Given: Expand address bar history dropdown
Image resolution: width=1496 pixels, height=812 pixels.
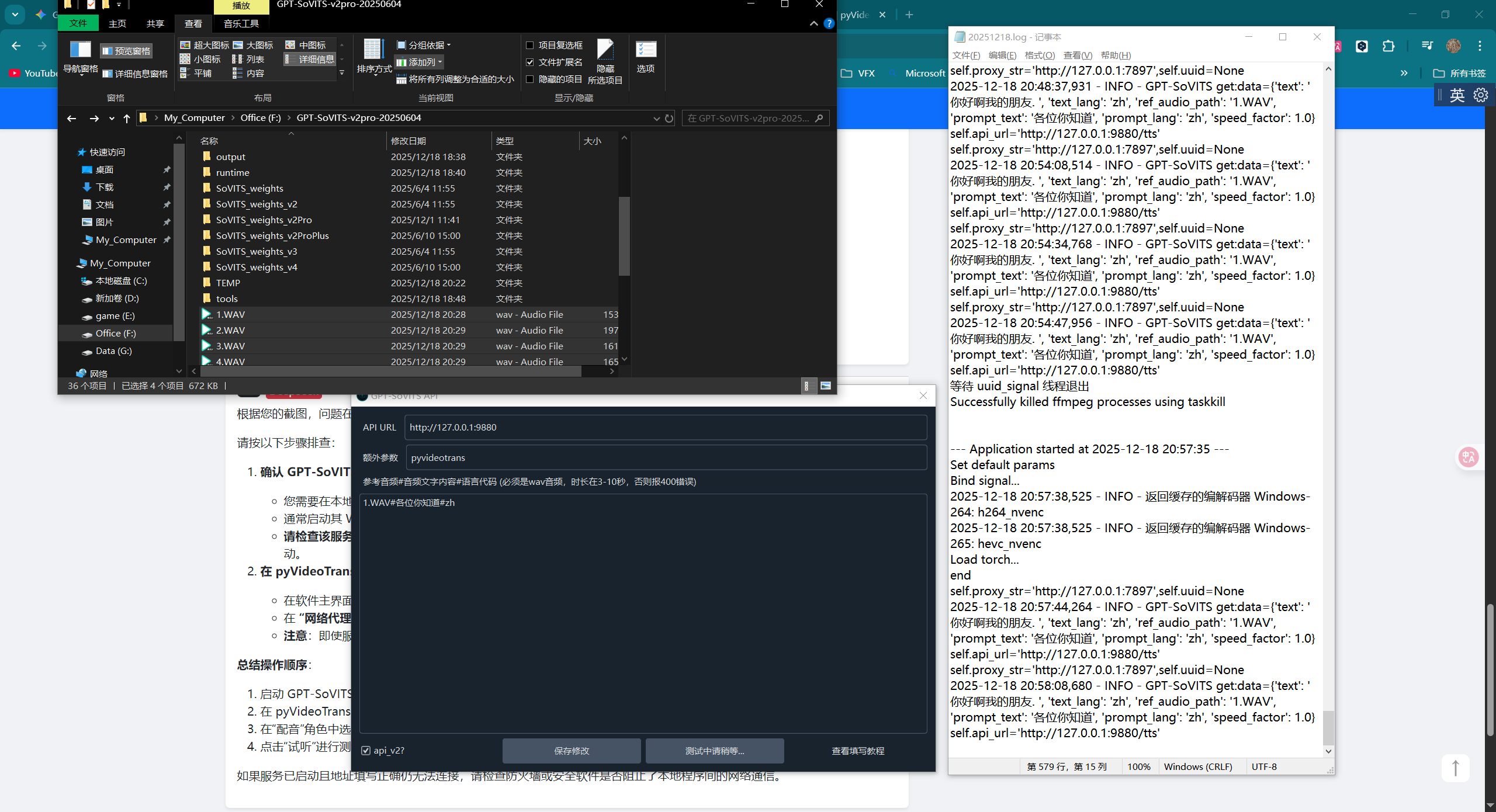Looking at the screenshot, I should [x=656, y=119].
